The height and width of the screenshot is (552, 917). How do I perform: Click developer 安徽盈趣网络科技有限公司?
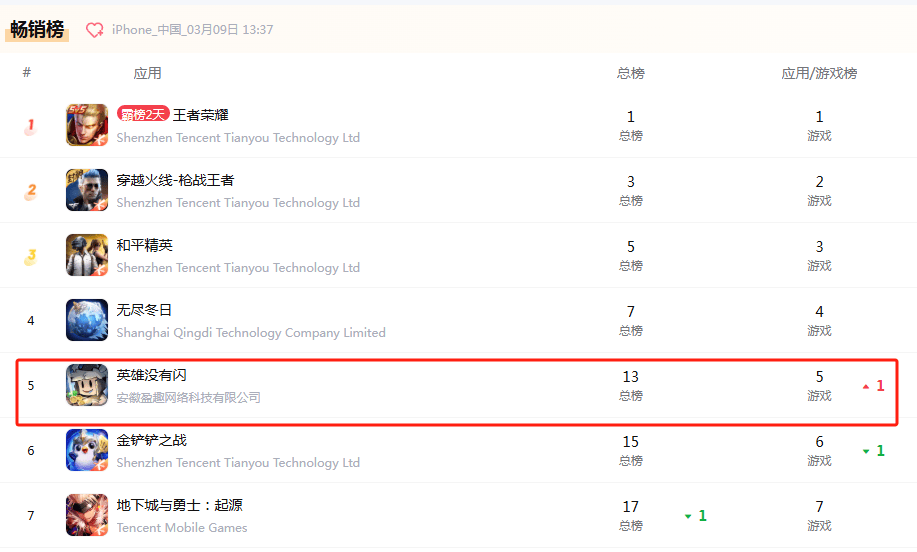pos(188,398)
